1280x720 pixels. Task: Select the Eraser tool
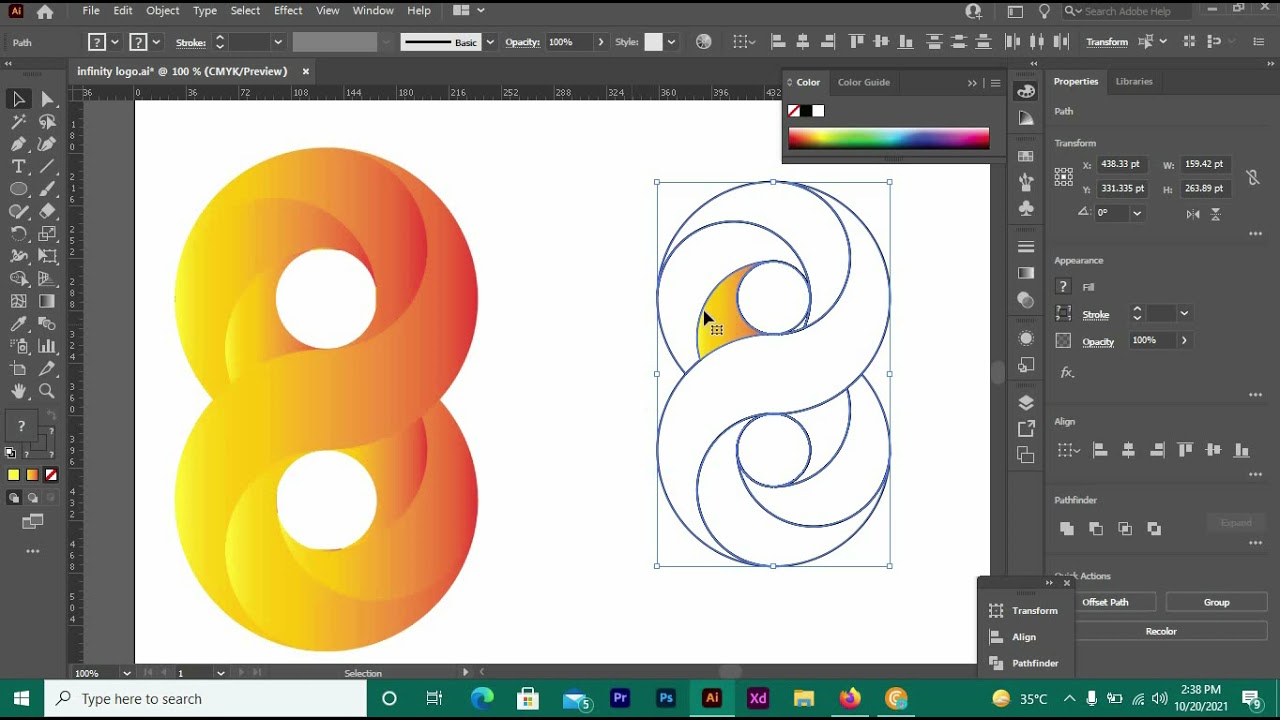coord(47,211)
